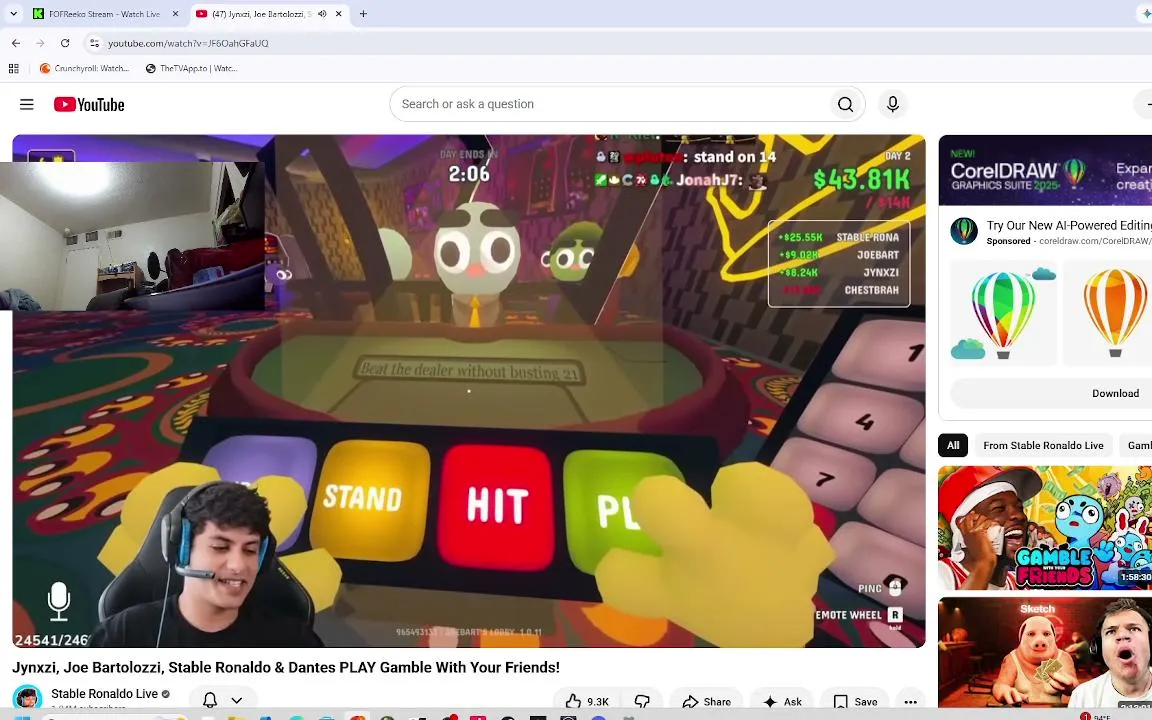
Task: Switch to the FOFReeko Stream tab
Action: pos(105,14)
